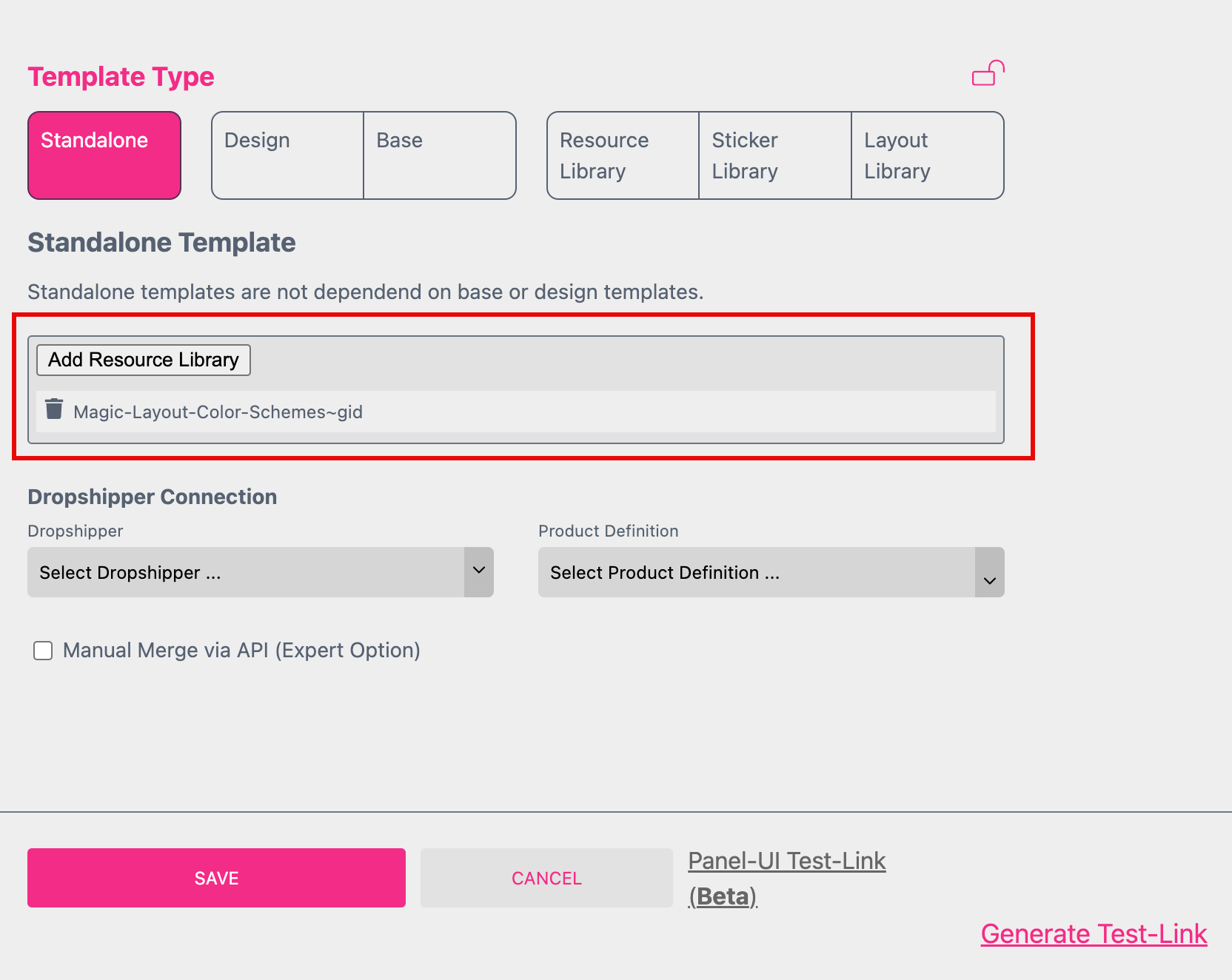Click the Standalone Template heading
Screen dimensions: 1232x980
click(161, 243)
